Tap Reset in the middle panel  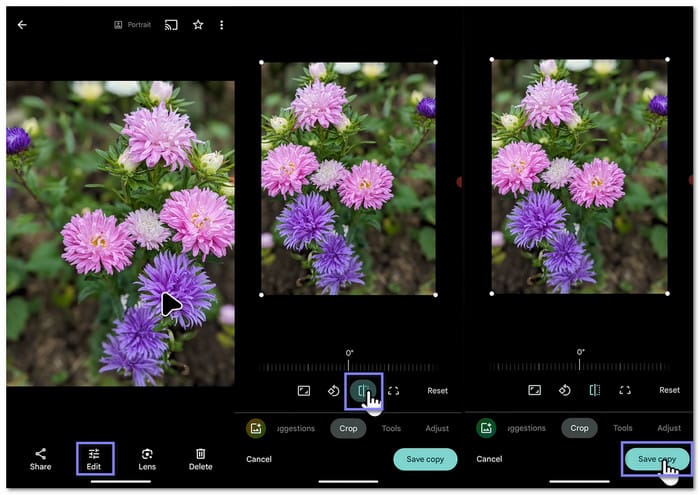(x=438, y=391)
